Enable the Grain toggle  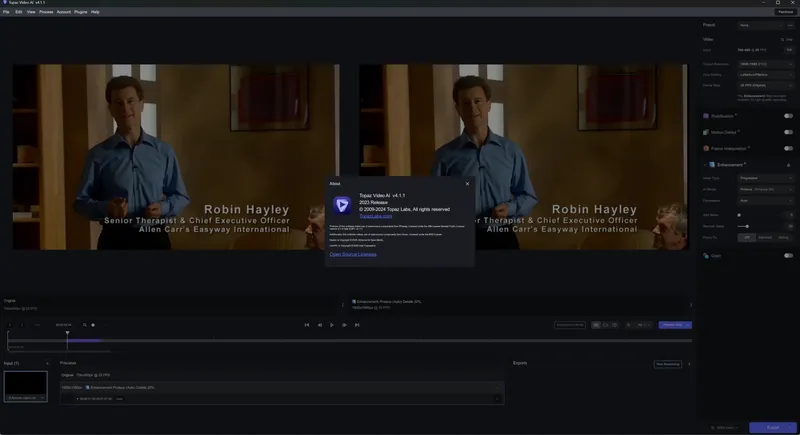point(788,255)
